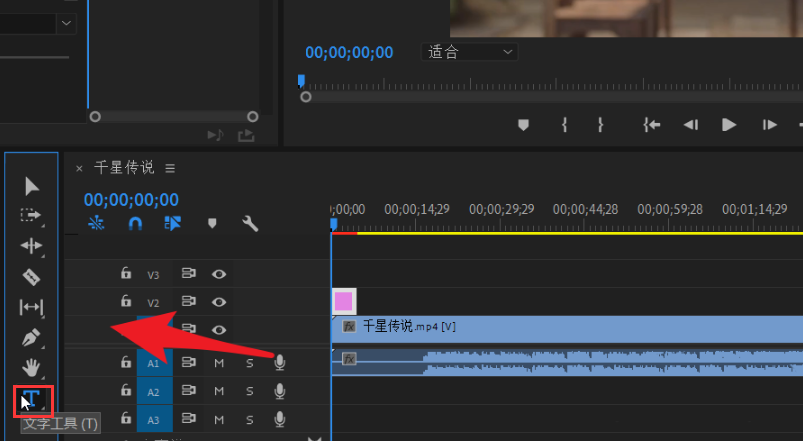Open the 千星传说 sequence panel menu
Viewport: 803px width, 441px height.
(x=170, y=168)
